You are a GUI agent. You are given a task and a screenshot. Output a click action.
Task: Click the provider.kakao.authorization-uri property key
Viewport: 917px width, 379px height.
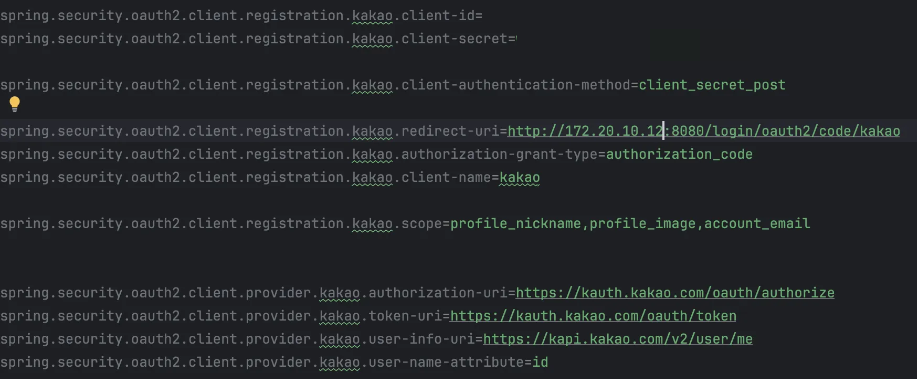[x=254, y=293]
